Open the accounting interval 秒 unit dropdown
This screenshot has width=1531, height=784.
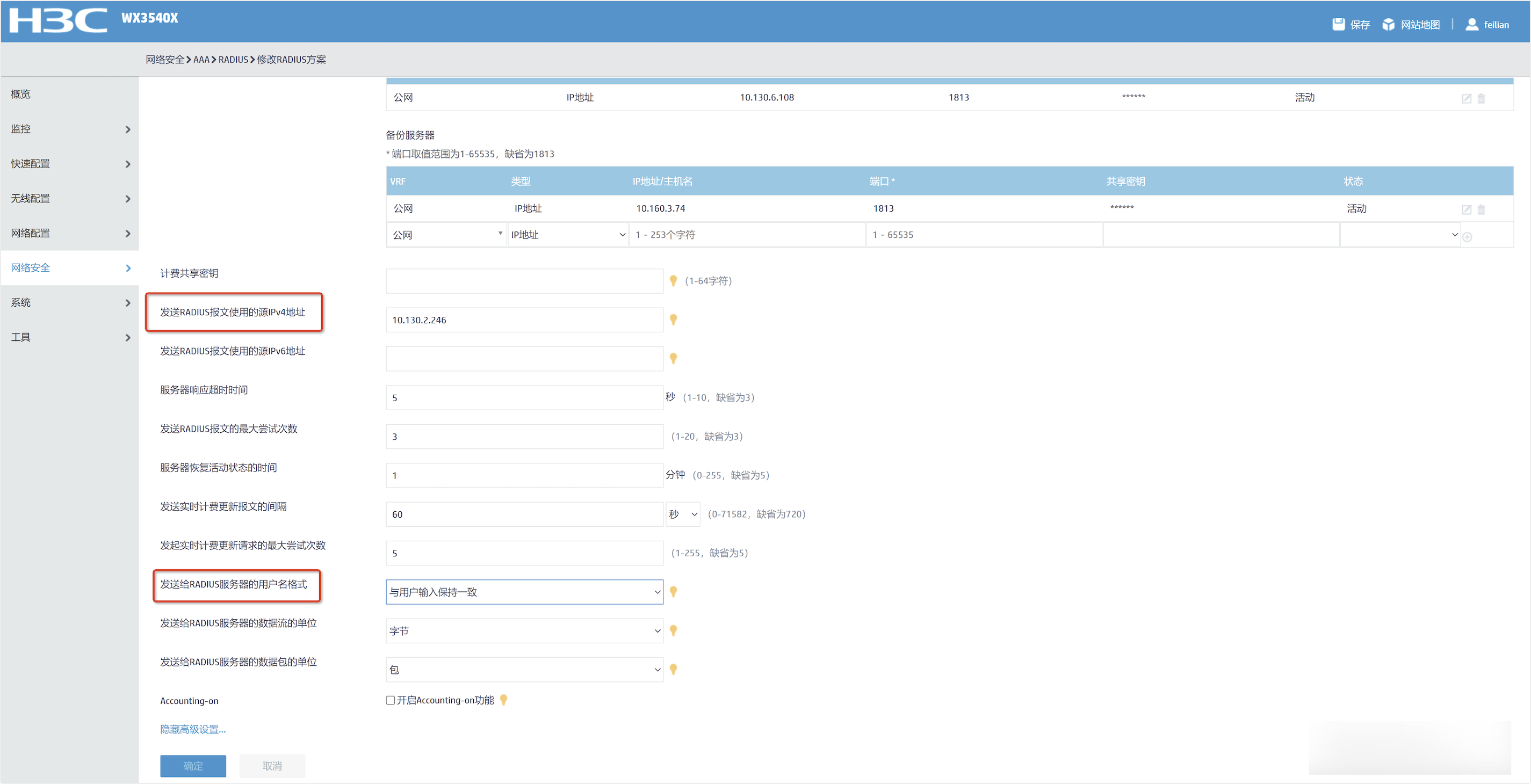pyautogui.click(x=683, y=514)
